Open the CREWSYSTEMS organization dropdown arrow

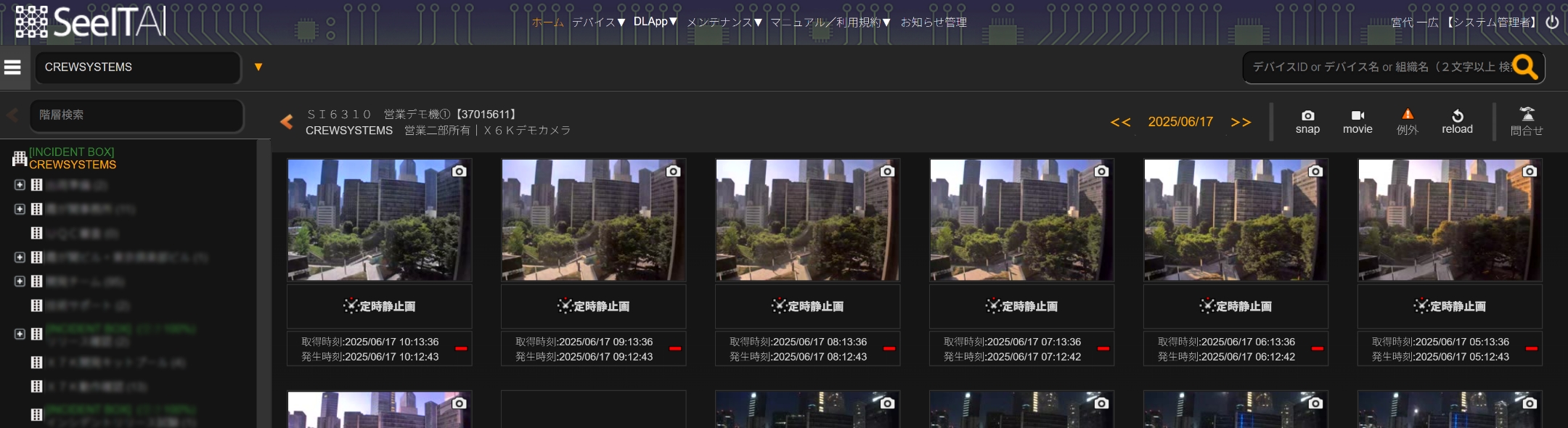[258, 67]
